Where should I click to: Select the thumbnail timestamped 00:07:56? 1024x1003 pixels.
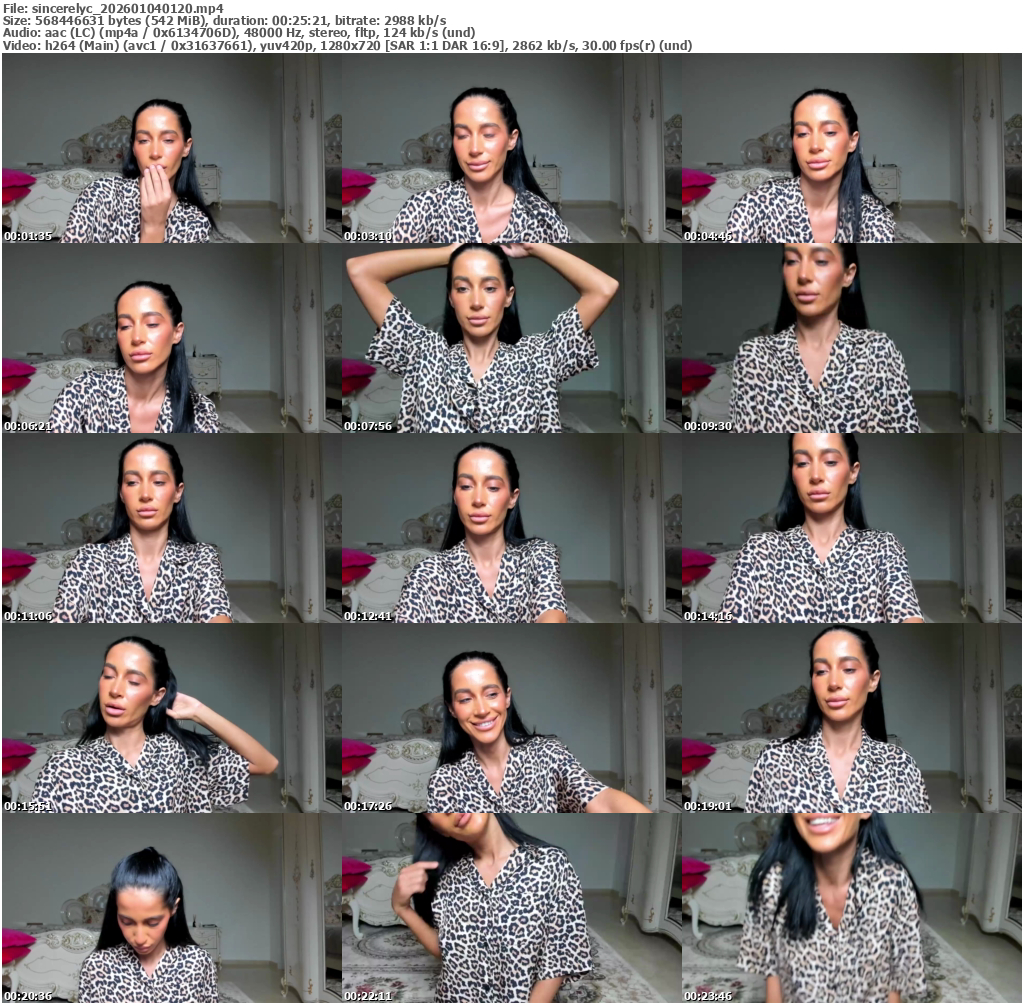(x=512, y=338)
